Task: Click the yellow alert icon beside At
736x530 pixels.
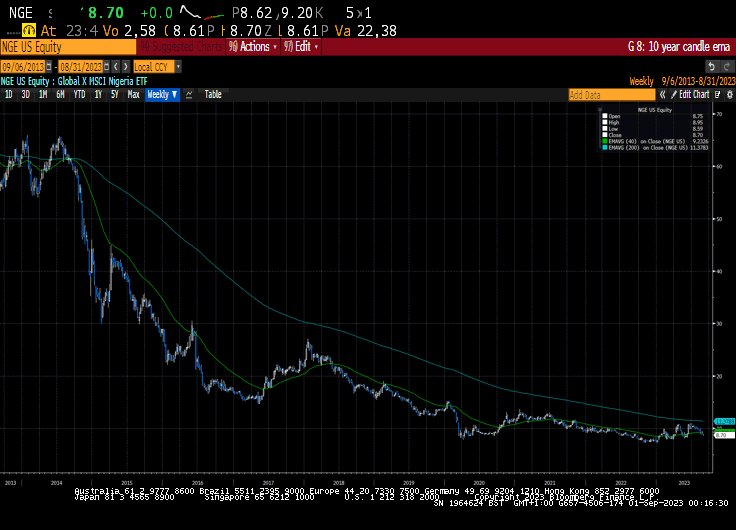Action: pos(29,31)
